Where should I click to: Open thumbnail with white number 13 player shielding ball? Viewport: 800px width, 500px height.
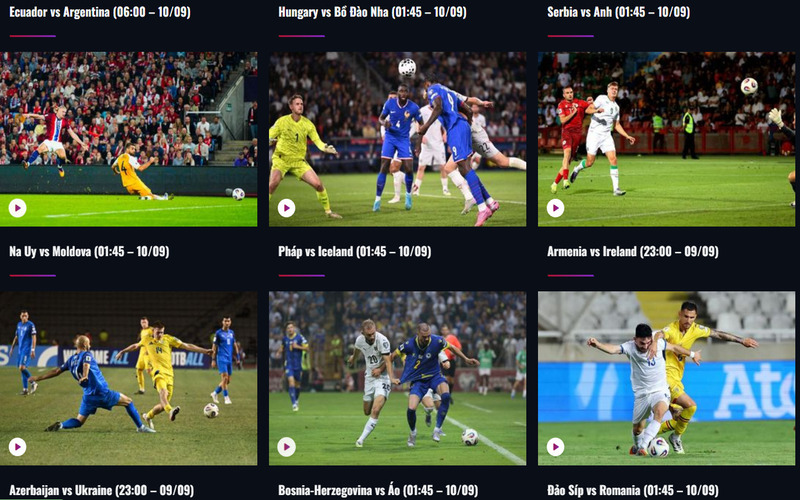(666, 378)
